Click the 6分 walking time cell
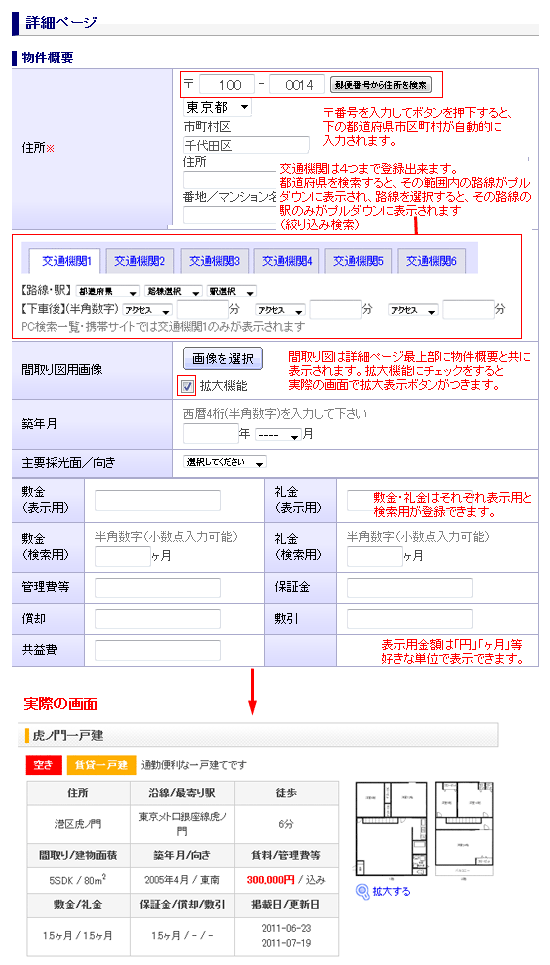The height and width of the screenshot is (965, 550). (287, 823)
